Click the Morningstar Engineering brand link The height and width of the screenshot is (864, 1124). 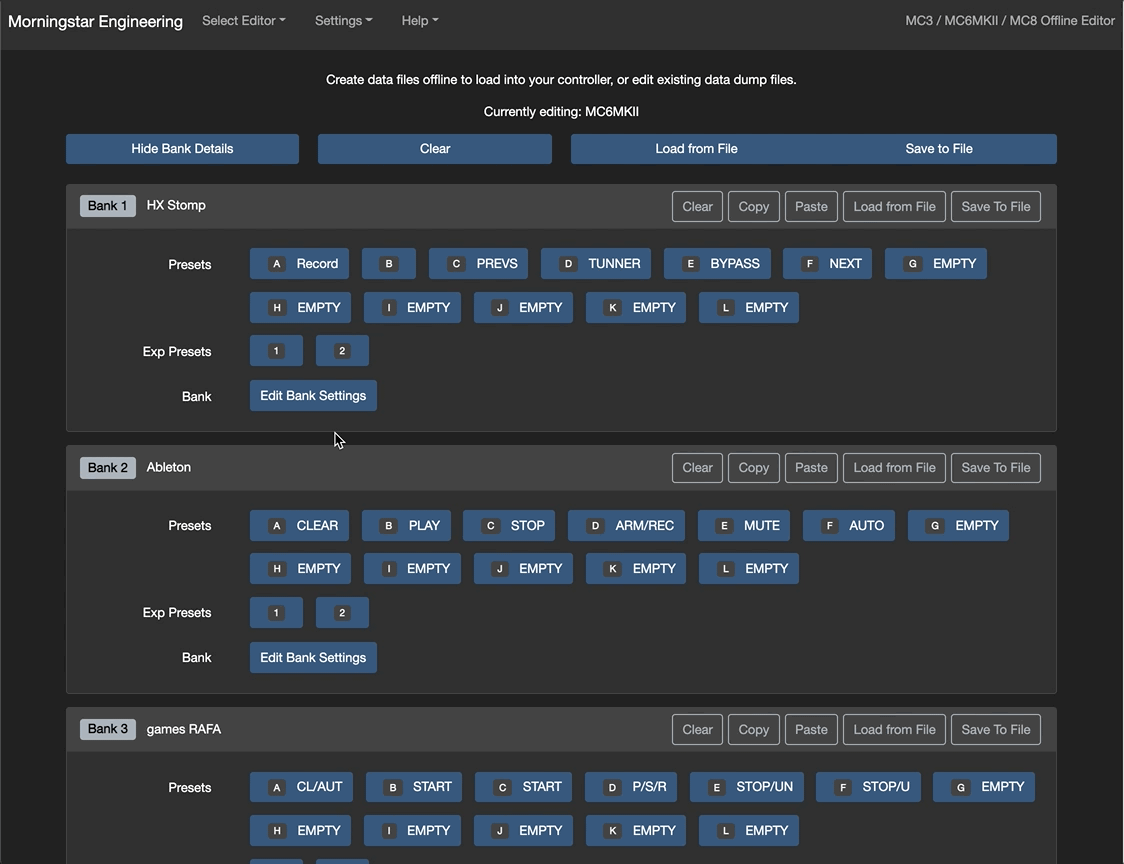95,21
